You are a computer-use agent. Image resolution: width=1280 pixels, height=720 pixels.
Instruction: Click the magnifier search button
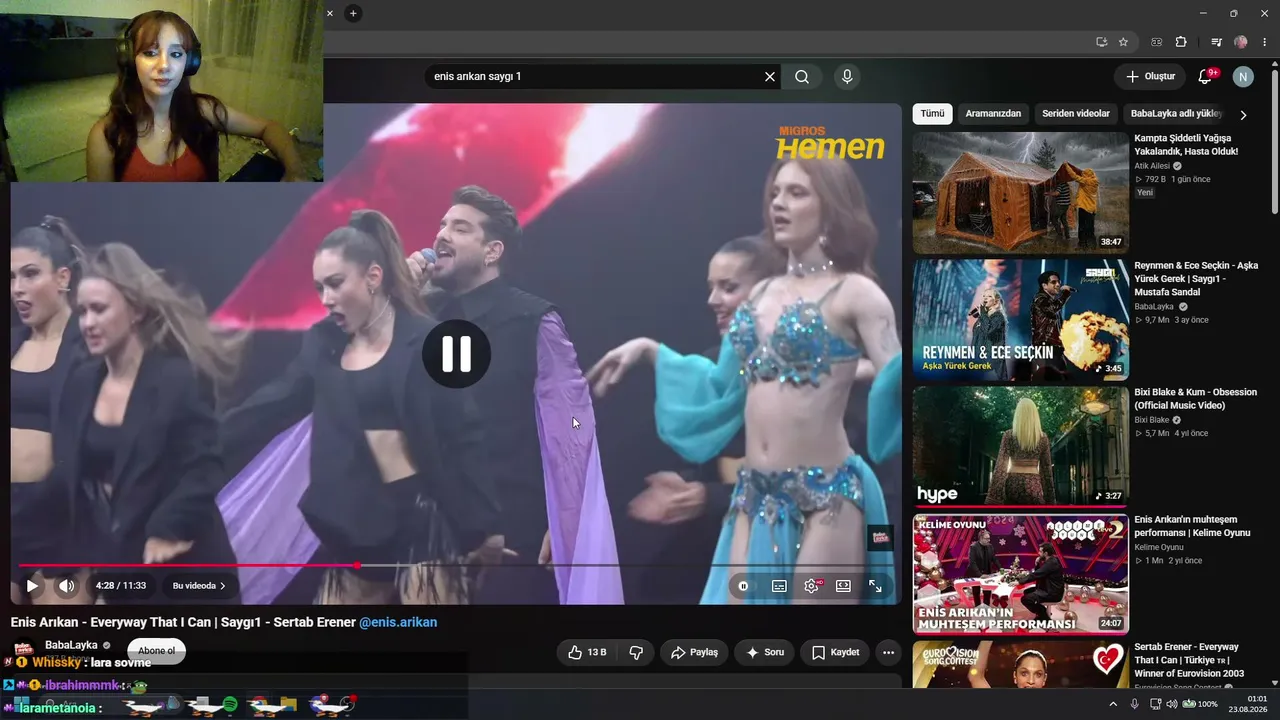coord(802,77)
